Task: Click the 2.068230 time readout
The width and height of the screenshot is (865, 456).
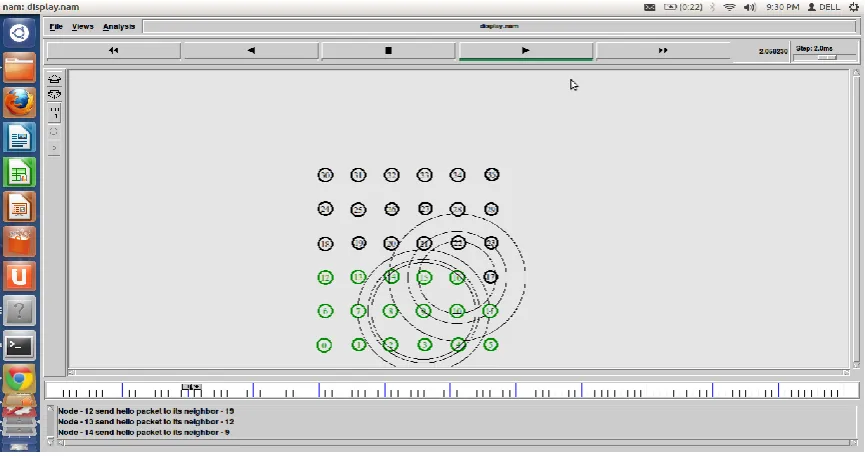Action: [x=773, y=51]
